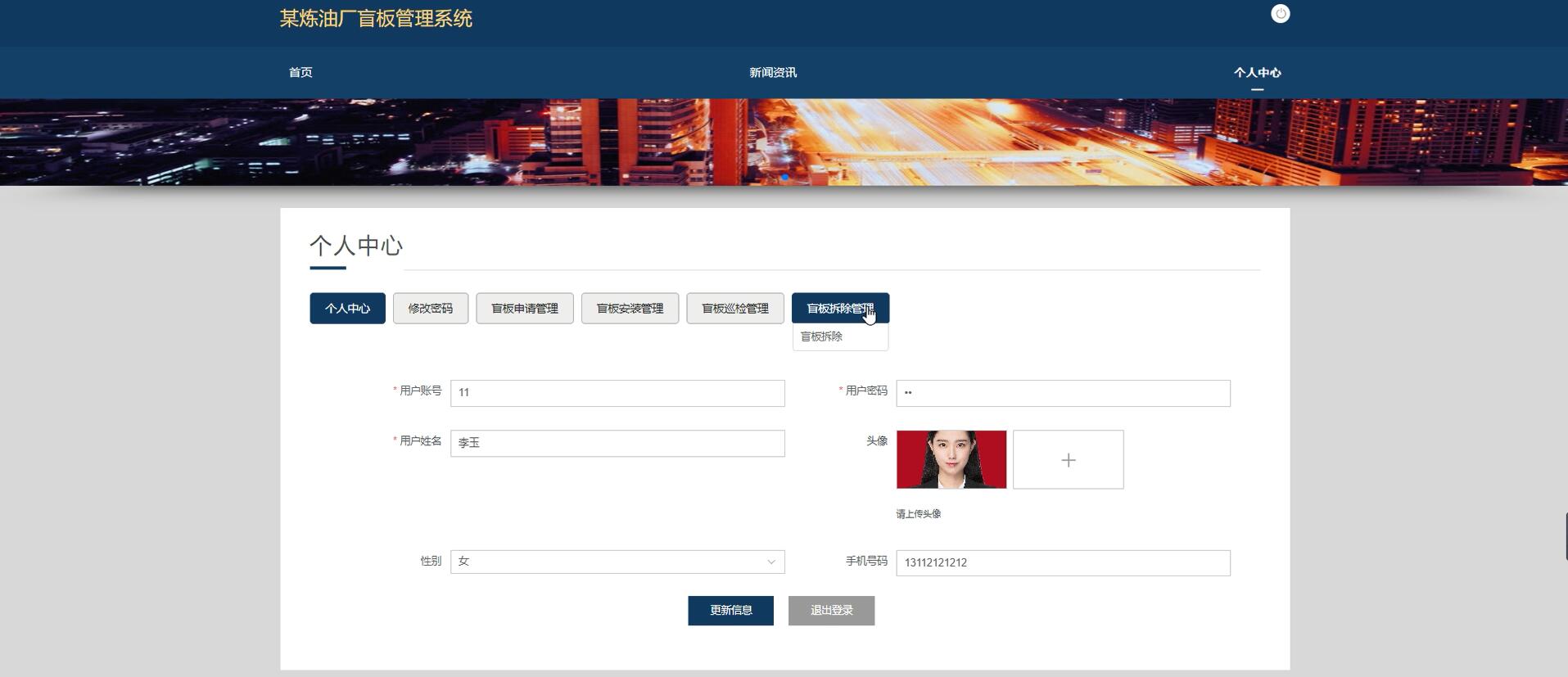Open 新闻资讯 in the navigation bar
This screenshot has width=1568, height=677.
[x=773, y=72]
